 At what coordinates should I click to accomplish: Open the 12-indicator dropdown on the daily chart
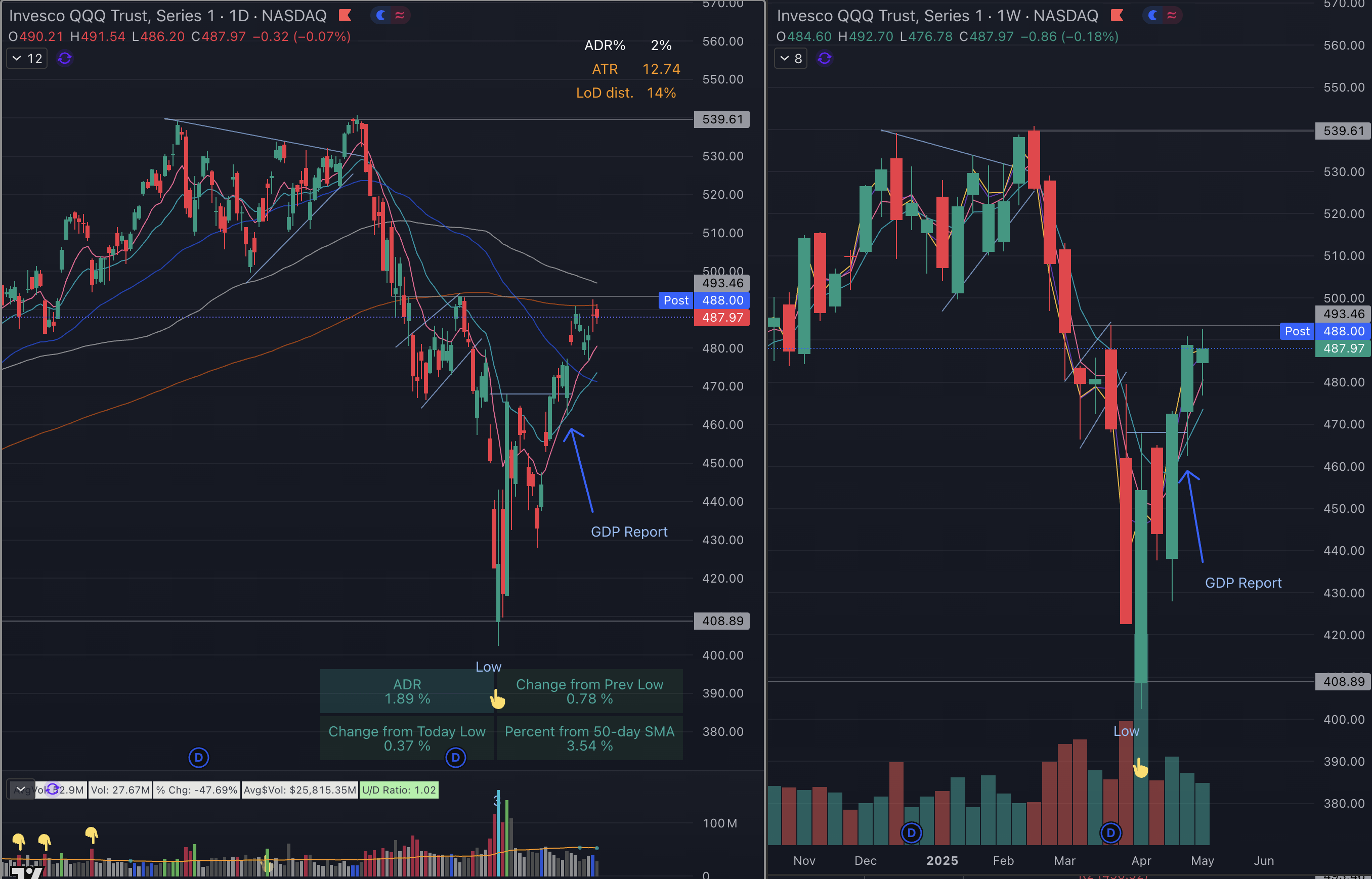(x=26, y=58)
